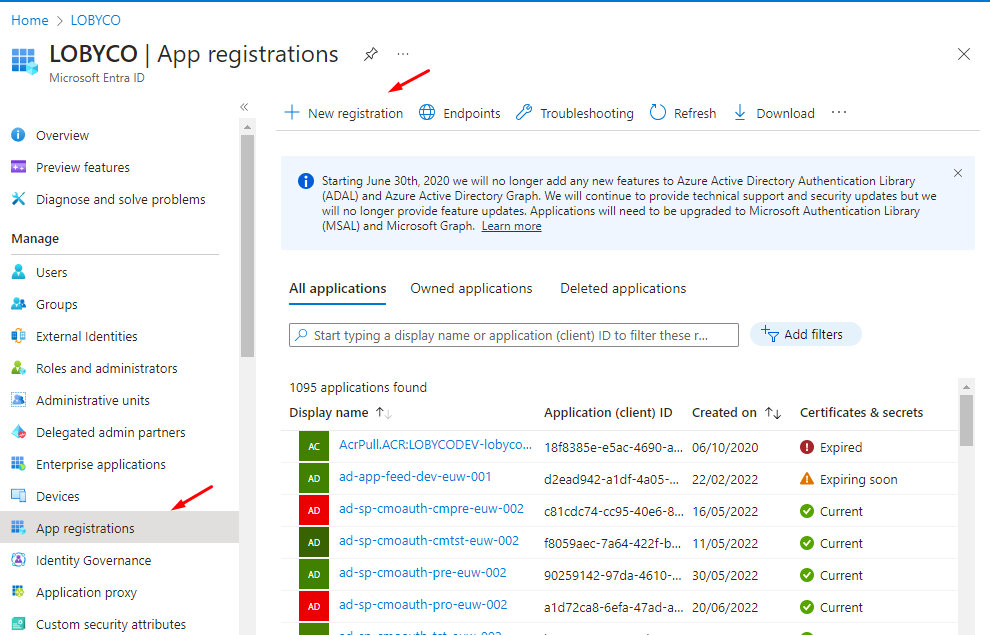Click the Groups people icon
The height and width of the screenshot is (635, 990).
click(x=18, y=304)
